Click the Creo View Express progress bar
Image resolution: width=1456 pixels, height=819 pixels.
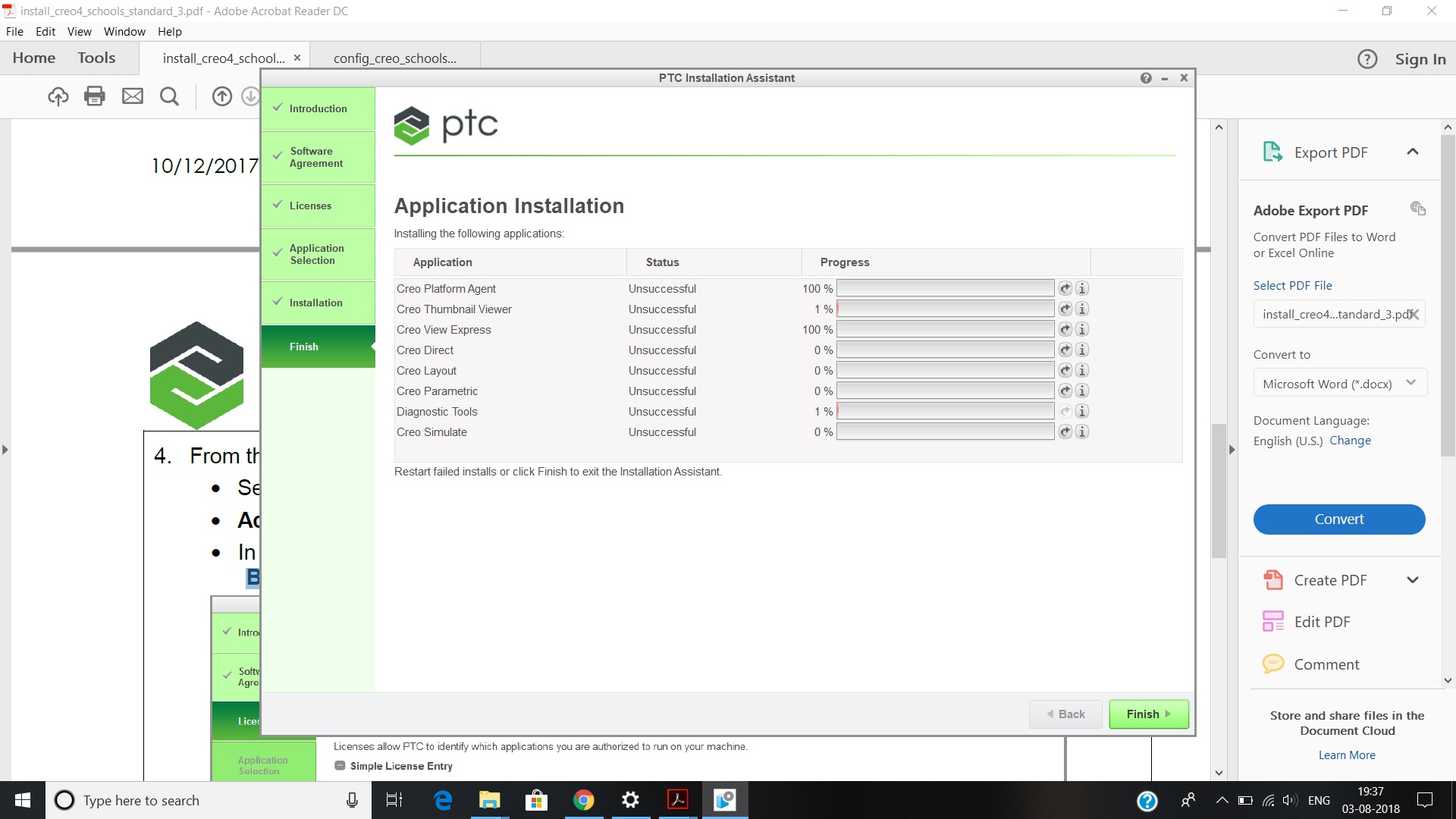point(945,329)
